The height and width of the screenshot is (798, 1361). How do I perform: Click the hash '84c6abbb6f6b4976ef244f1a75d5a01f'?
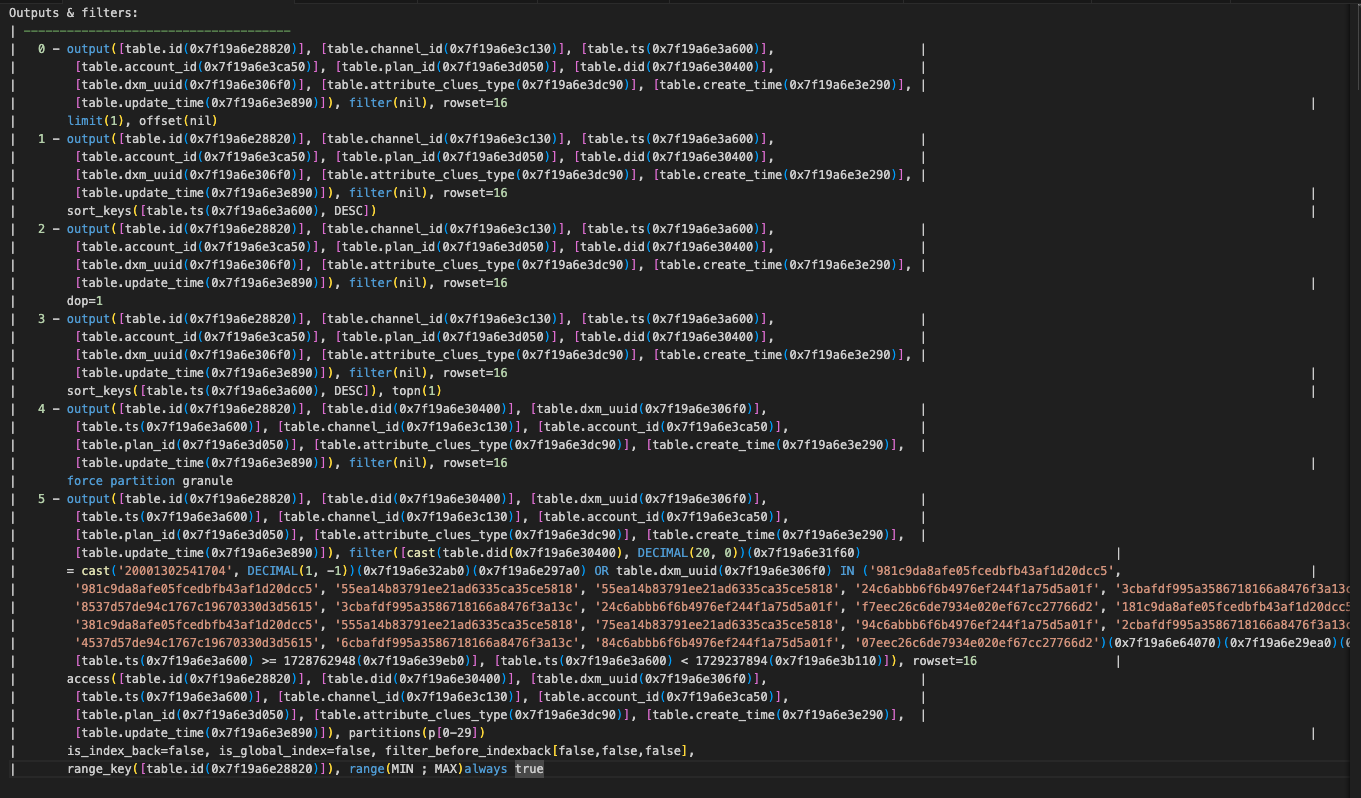(717, 642)
